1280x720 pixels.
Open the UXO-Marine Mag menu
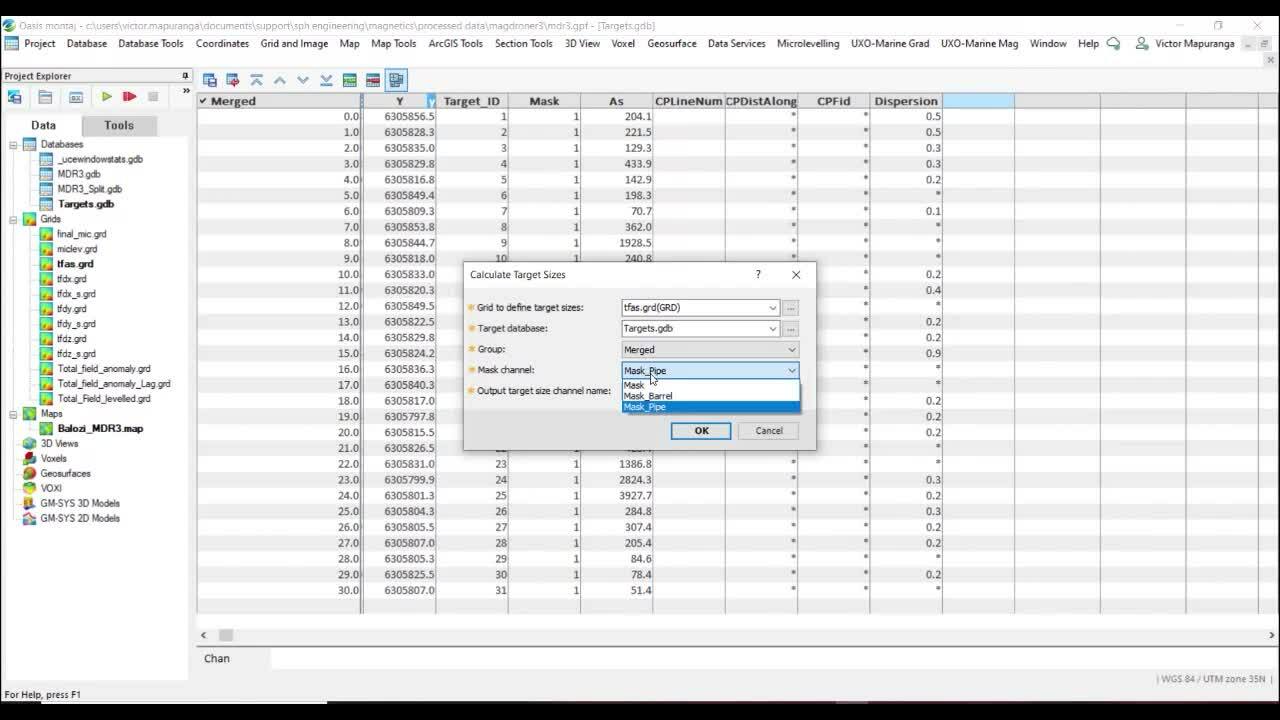tap(979, 43)
